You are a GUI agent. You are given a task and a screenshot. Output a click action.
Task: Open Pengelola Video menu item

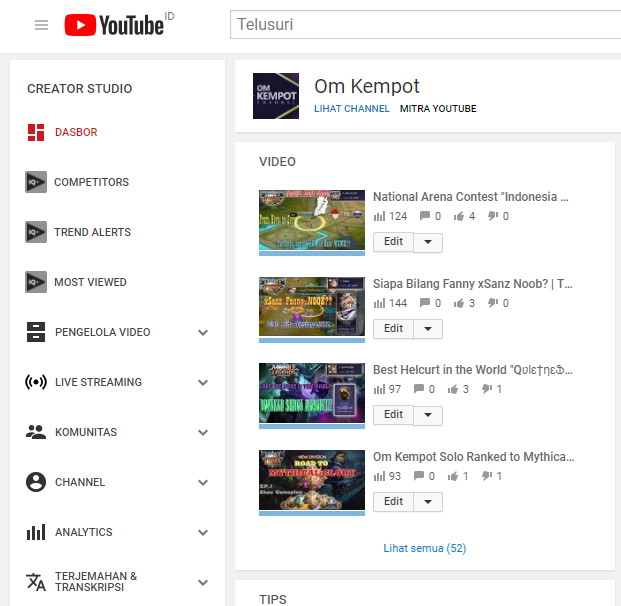[x=103, y=332]
